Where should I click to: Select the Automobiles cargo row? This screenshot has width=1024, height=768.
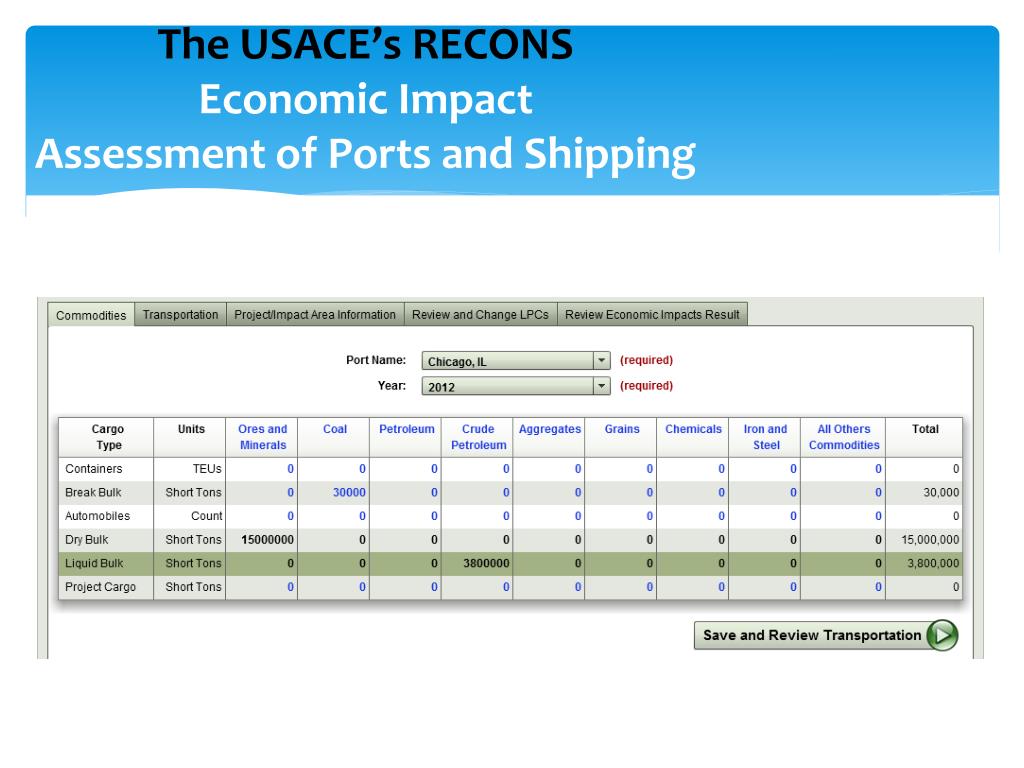coord(510,516)
